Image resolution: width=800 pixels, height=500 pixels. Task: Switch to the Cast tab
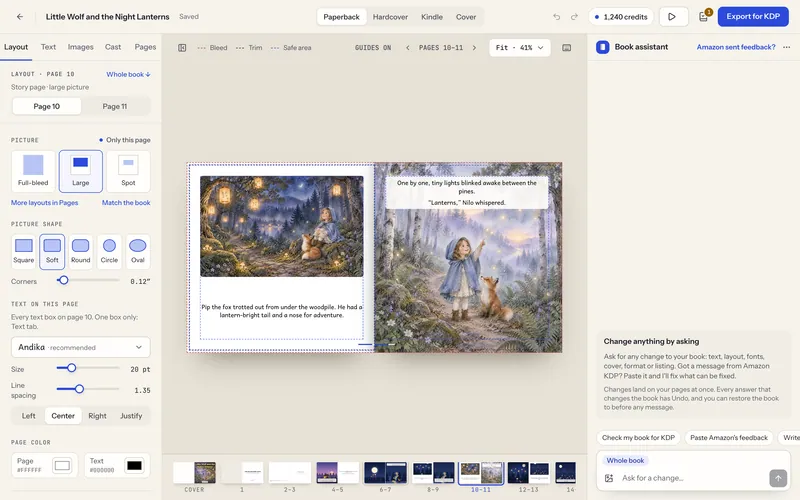tap(113, 47)
